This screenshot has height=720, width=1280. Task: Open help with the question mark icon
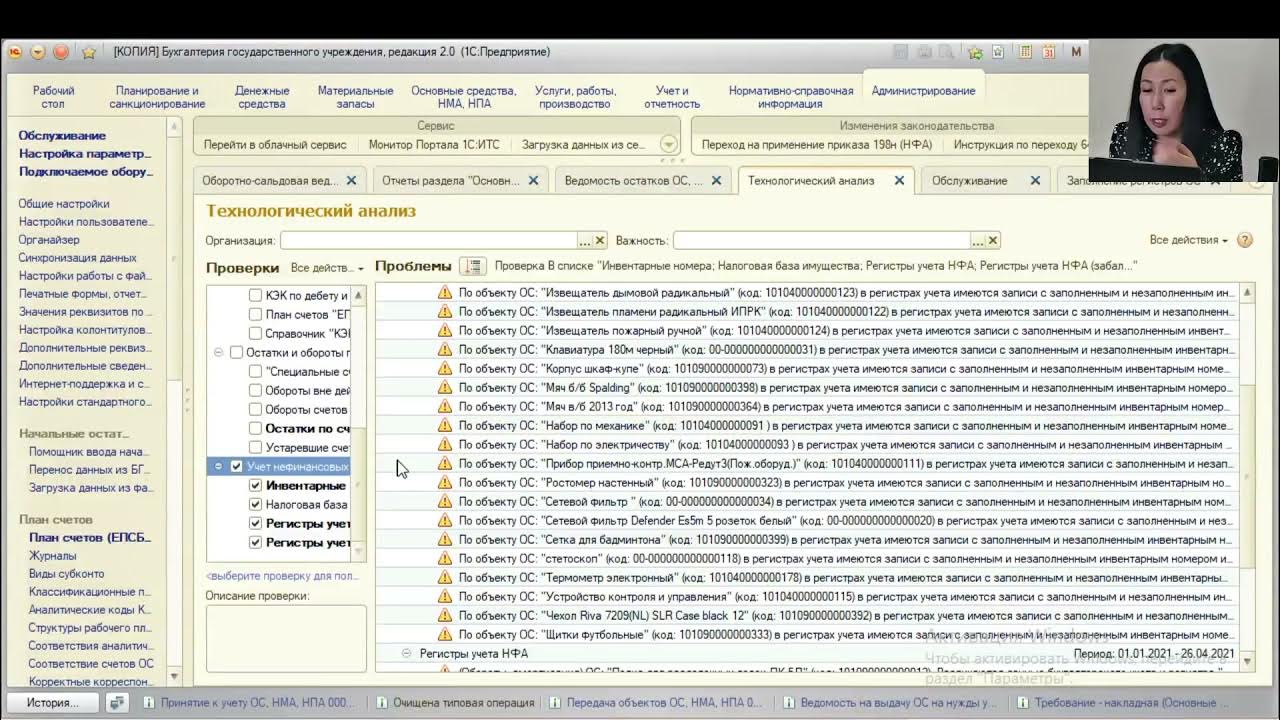point(1244,240)
